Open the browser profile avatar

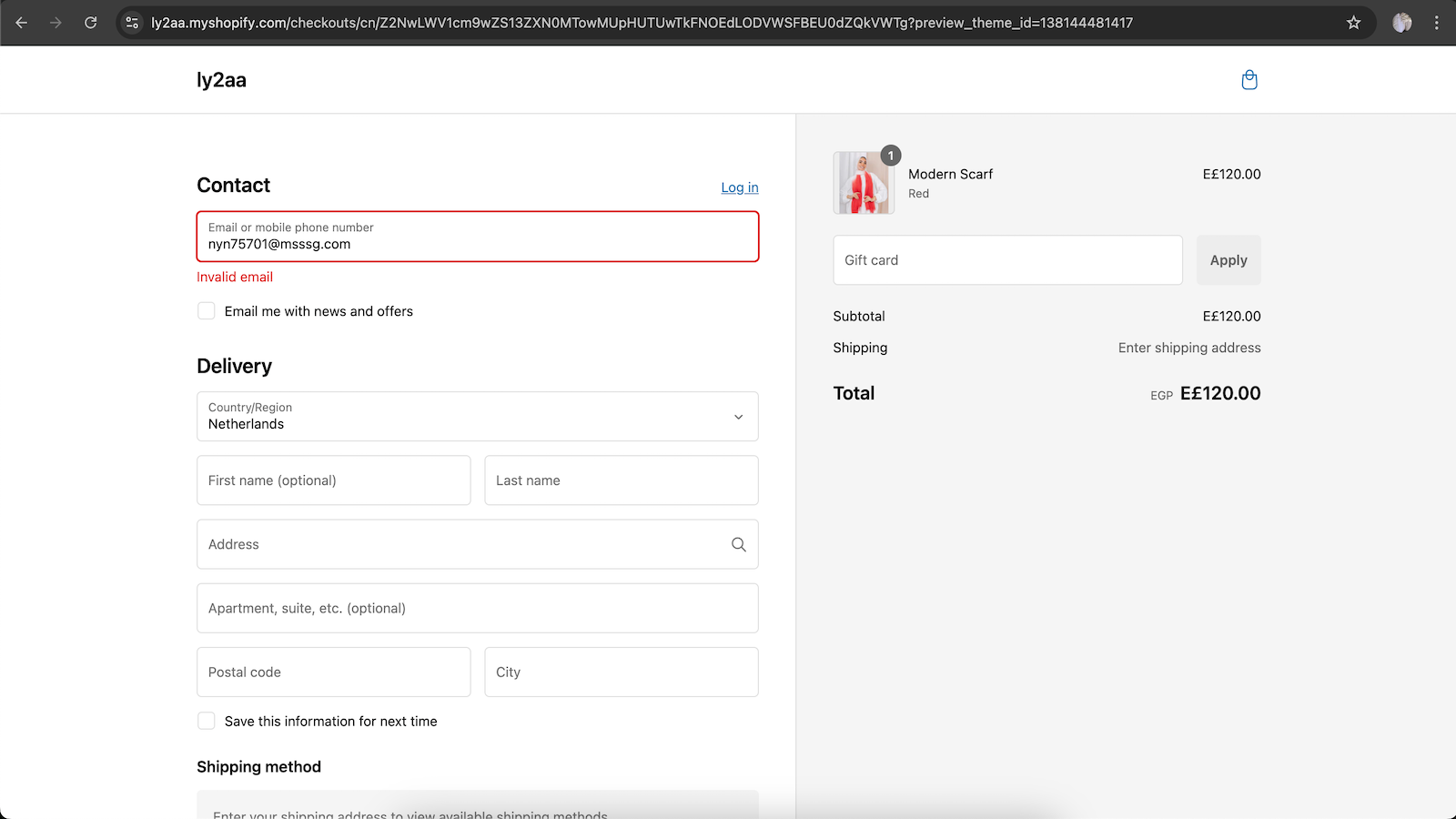[x=1402, y=22]
